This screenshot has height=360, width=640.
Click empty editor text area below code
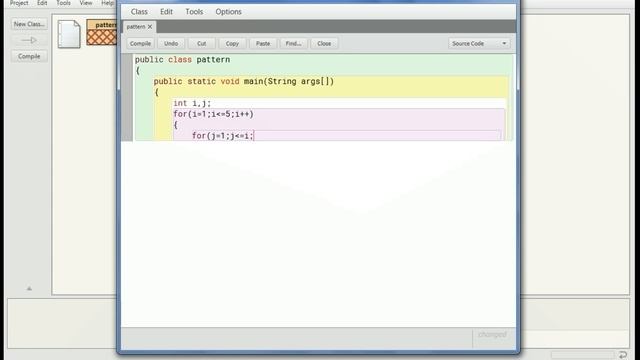[x=318, y=233]
